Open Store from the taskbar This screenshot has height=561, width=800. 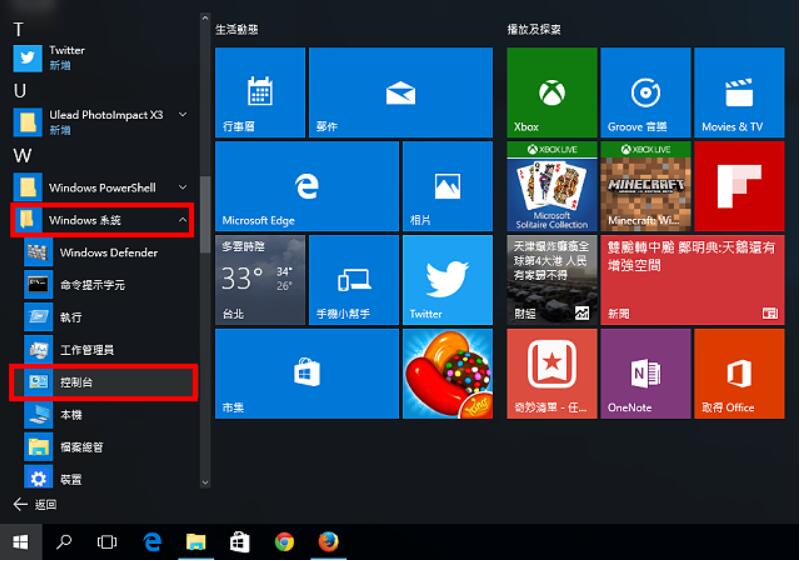(239, 542)
